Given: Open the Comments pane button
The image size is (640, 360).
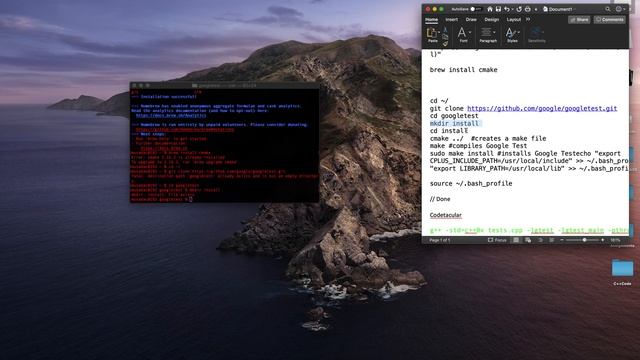Looking at the screenshot, I should click(610, 20).
